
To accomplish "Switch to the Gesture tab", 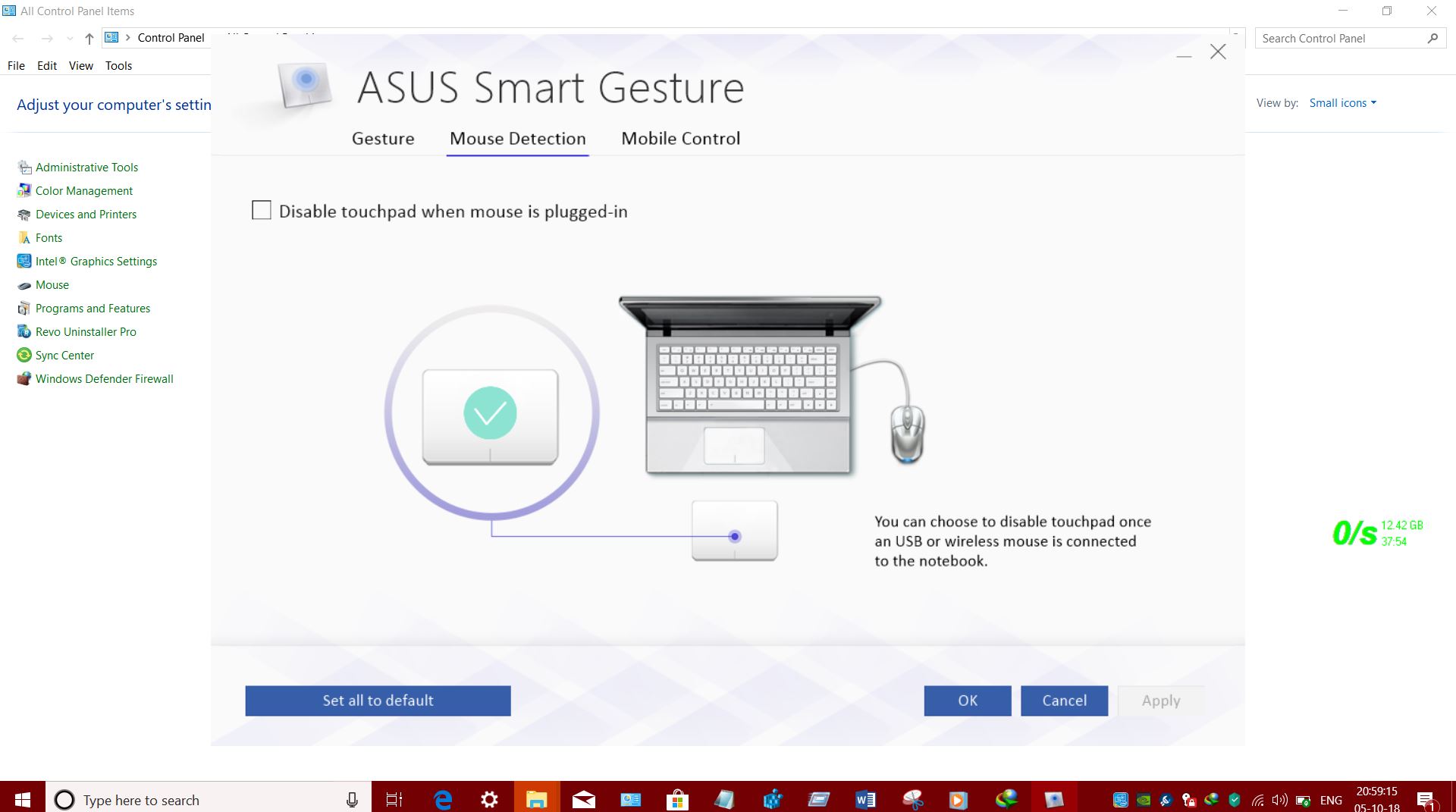I will pos(383,139).
